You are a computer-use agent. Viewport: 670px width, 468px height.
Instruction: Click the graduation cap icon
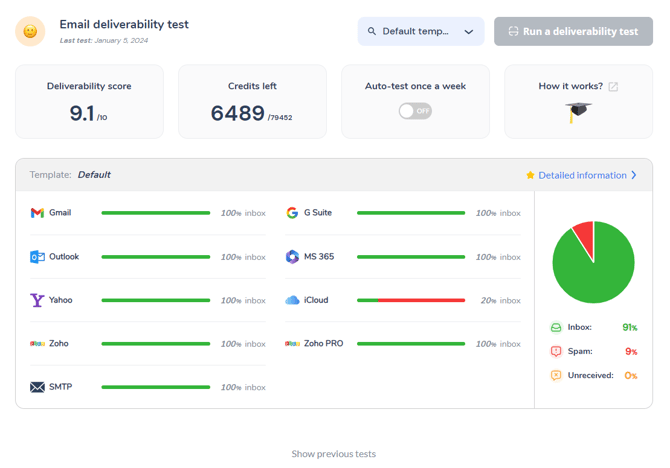coord(578,112)
